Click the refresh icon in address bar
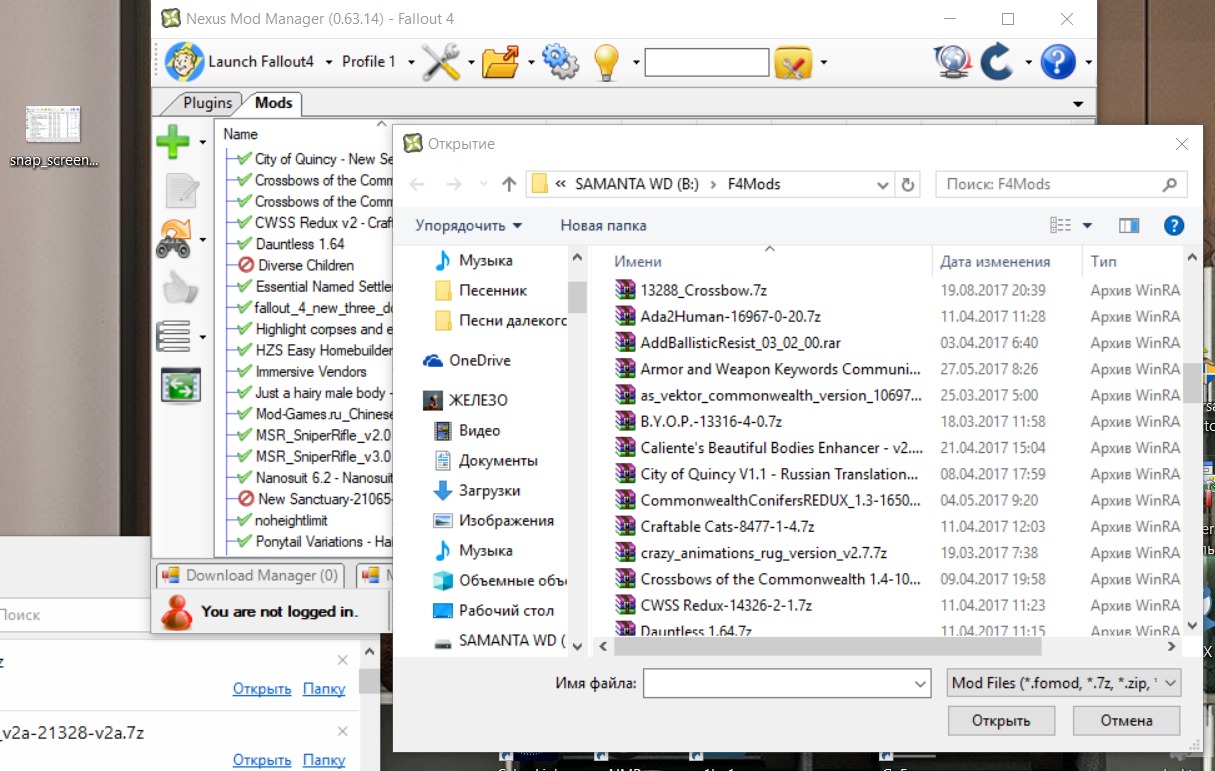Image resolution: width=1215 pixels, height=771 pixels. [908, 184]
